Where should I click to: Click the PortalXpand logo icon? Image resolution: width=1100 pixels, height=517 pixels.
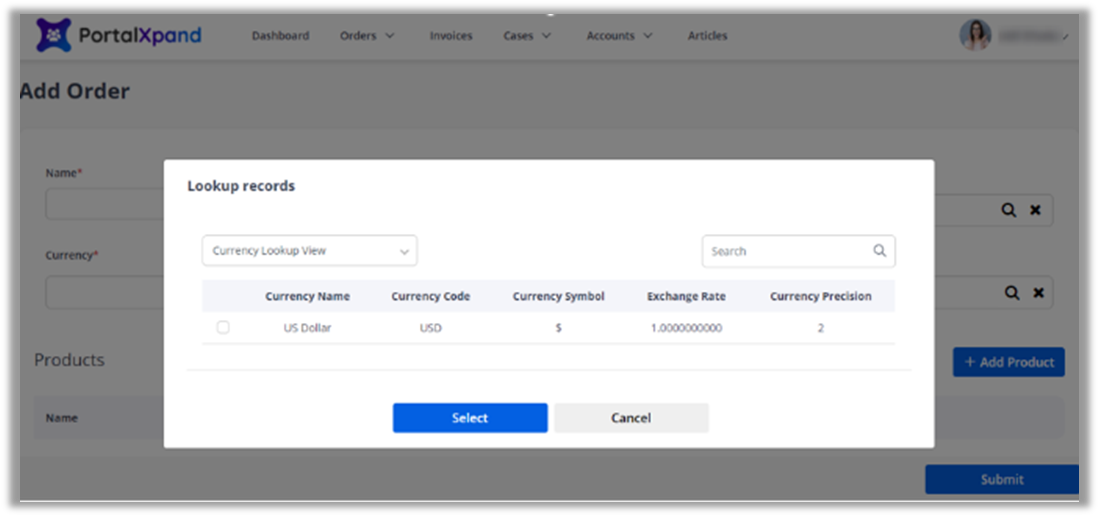[x=54, y=35]
